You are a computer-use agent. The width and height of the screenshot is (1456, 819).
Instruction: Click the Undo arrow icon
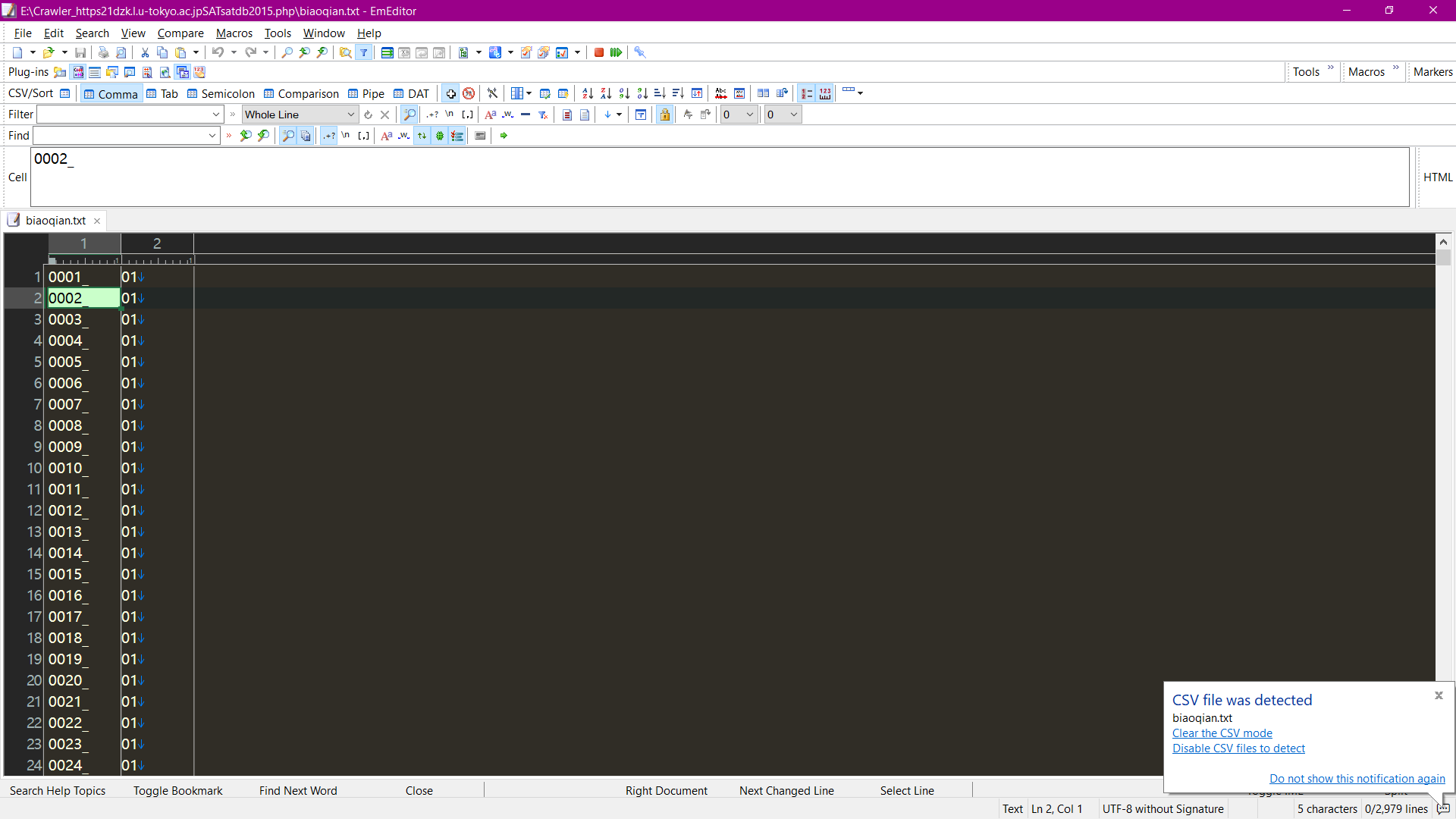(218, 52)
